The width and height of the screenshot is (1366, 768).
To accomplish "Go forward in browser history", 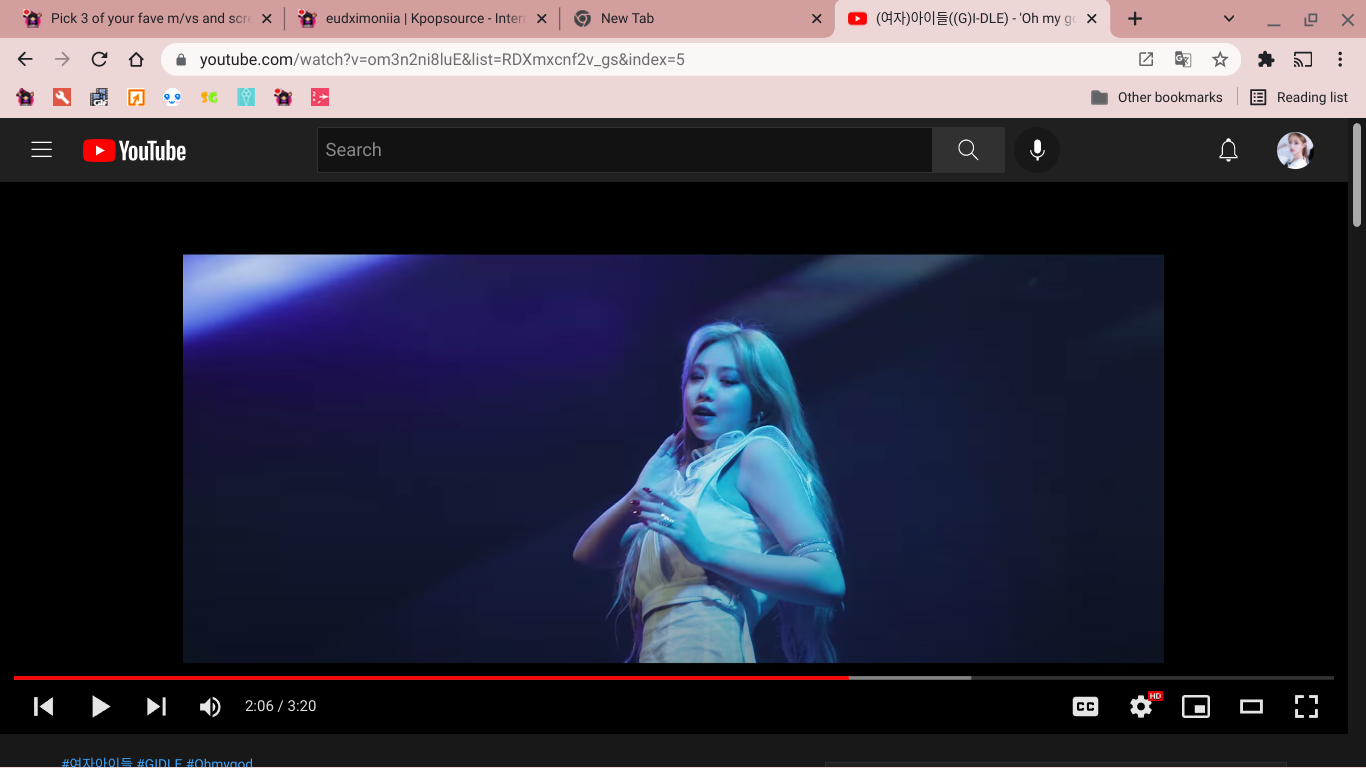I will (62, 59).
